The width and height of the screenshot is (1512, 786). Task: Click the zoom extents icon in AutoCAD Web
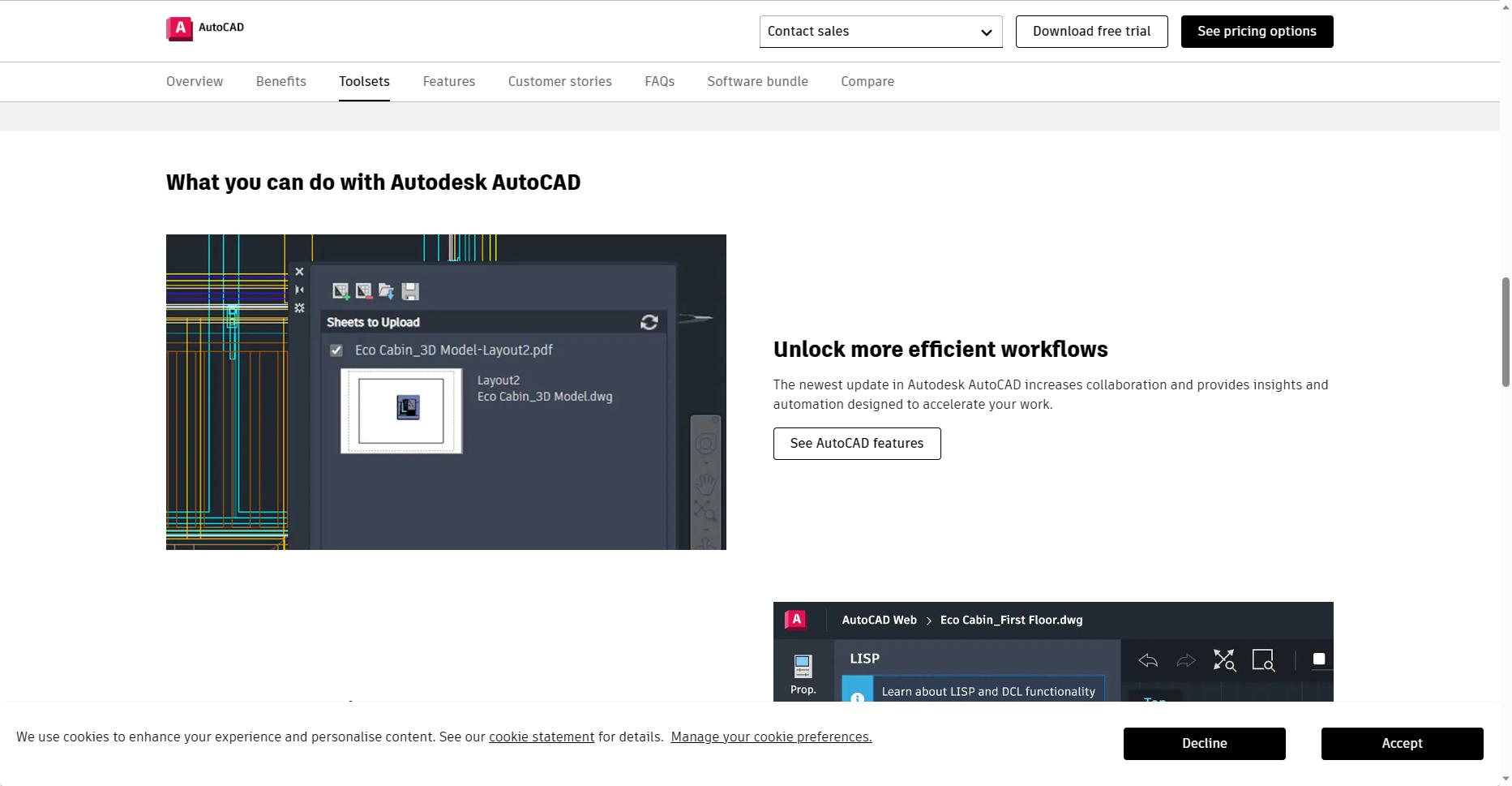pyautogui.click(x=1223, y=660)
